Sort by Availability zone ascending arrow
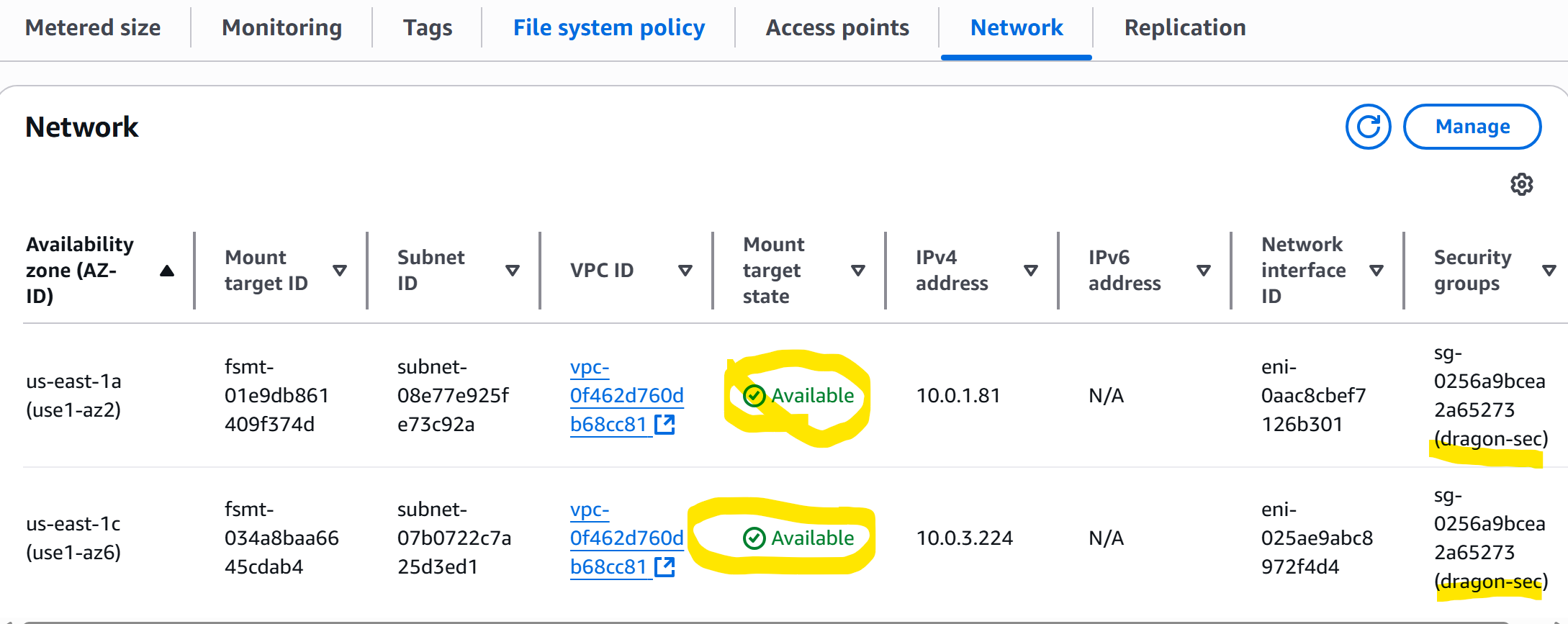 [x=167, y=271]
